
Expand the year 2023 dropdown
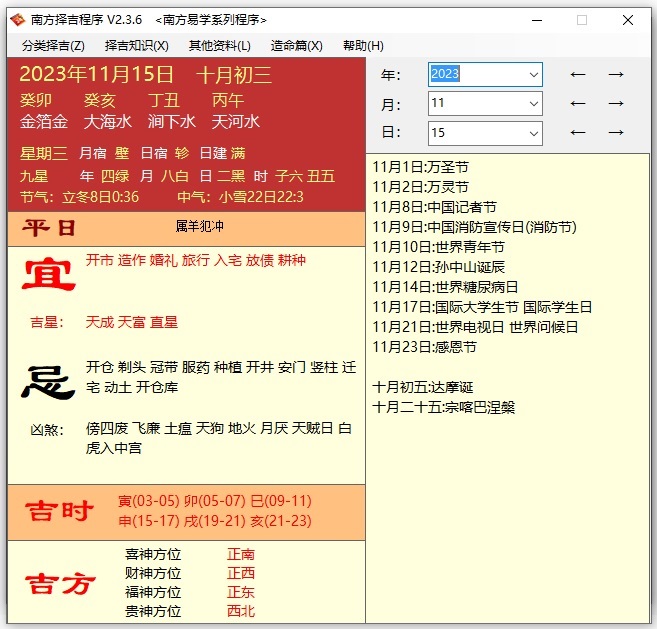click(532, 75)
